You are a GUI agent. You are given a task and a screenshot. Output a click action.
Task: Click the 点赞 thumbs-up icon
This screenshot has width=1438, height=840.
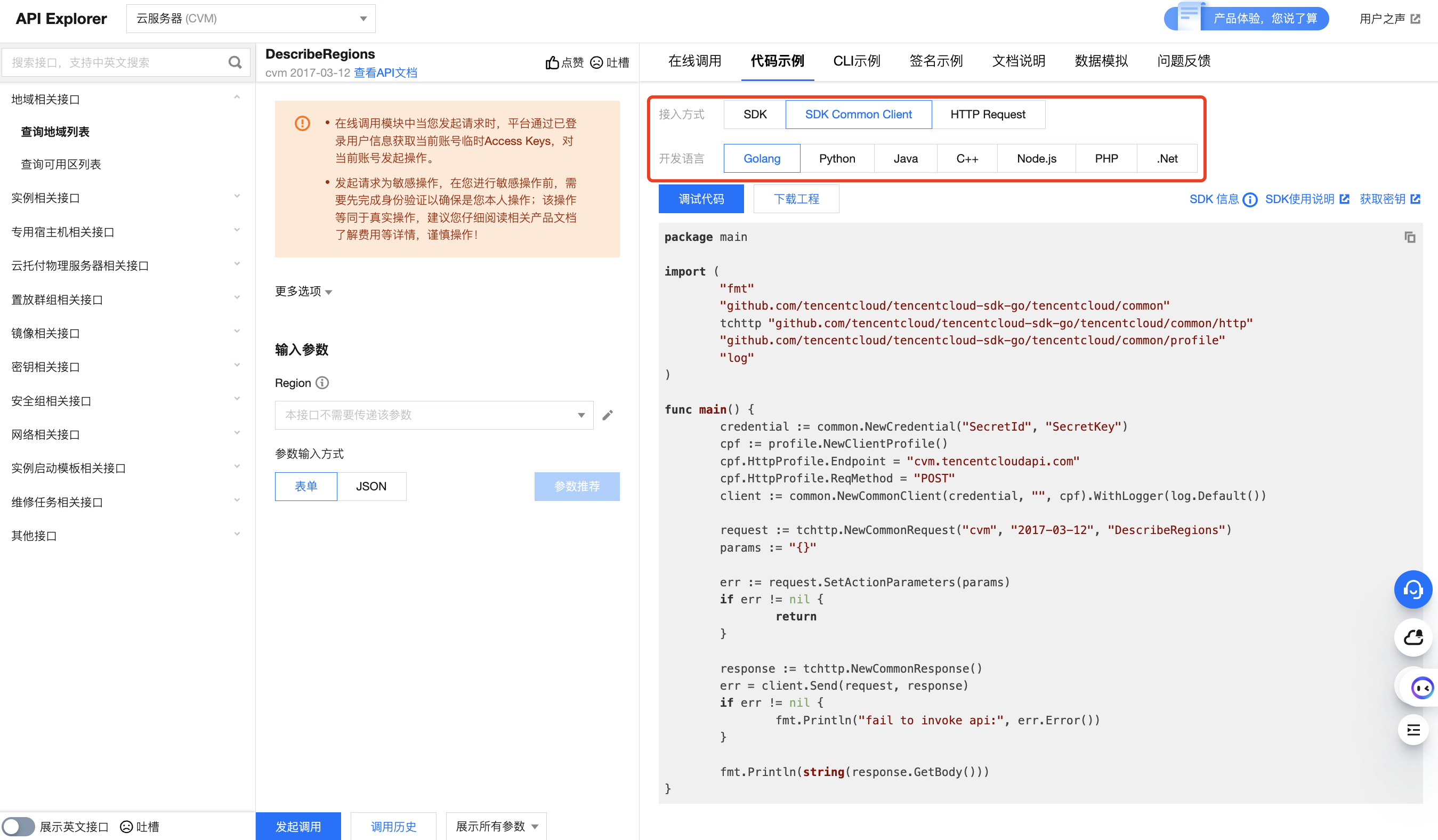[x=552, y=63]
